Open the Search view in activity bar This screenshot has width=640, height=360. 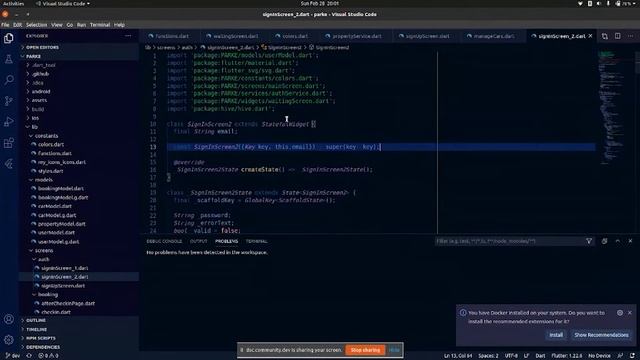pyautogui.click(x=9, y=80)
